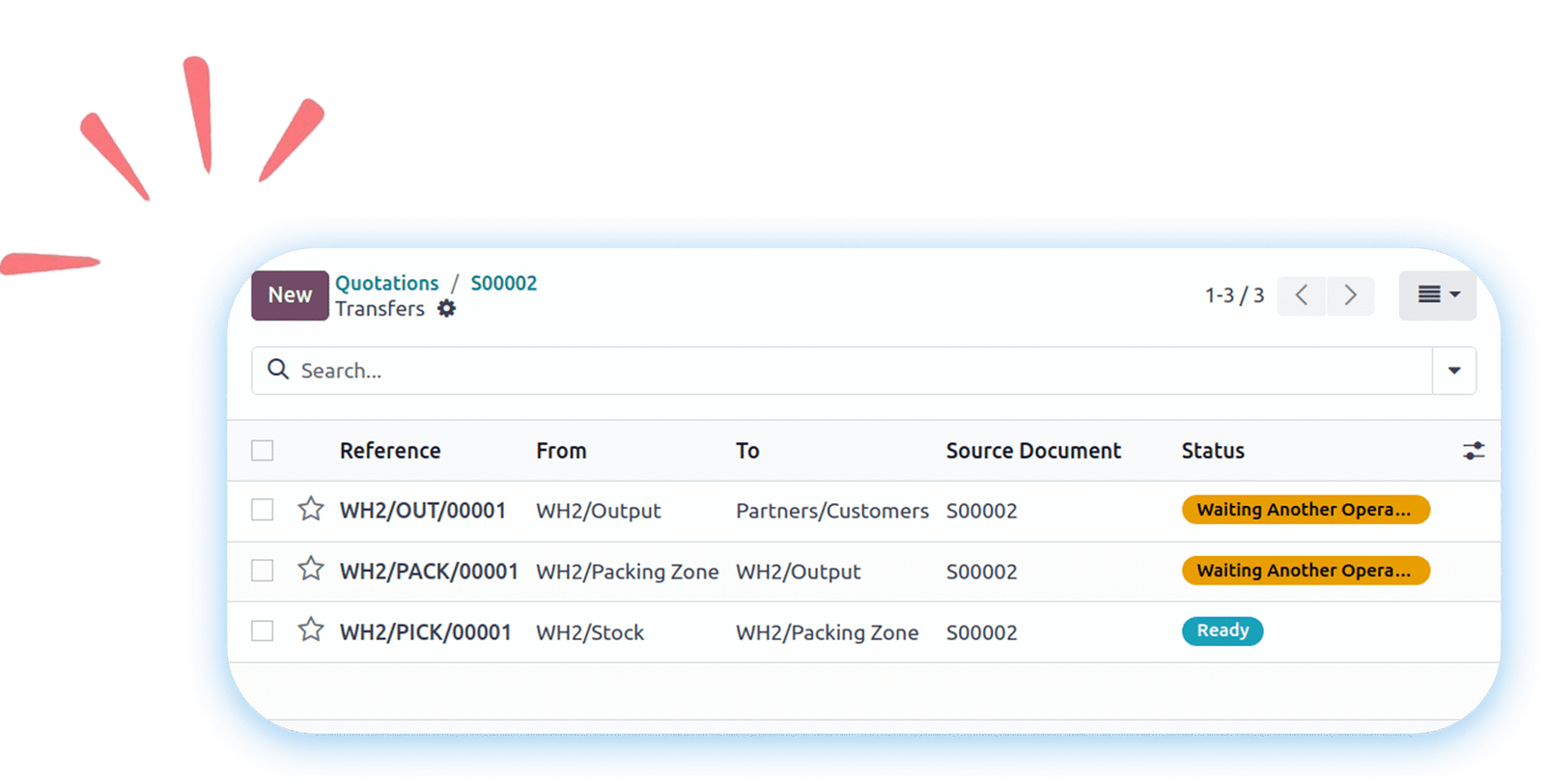This screenshot has width=1545, height=784.
Task: Sort by the Reference column header
Action: tap(390, 451)
